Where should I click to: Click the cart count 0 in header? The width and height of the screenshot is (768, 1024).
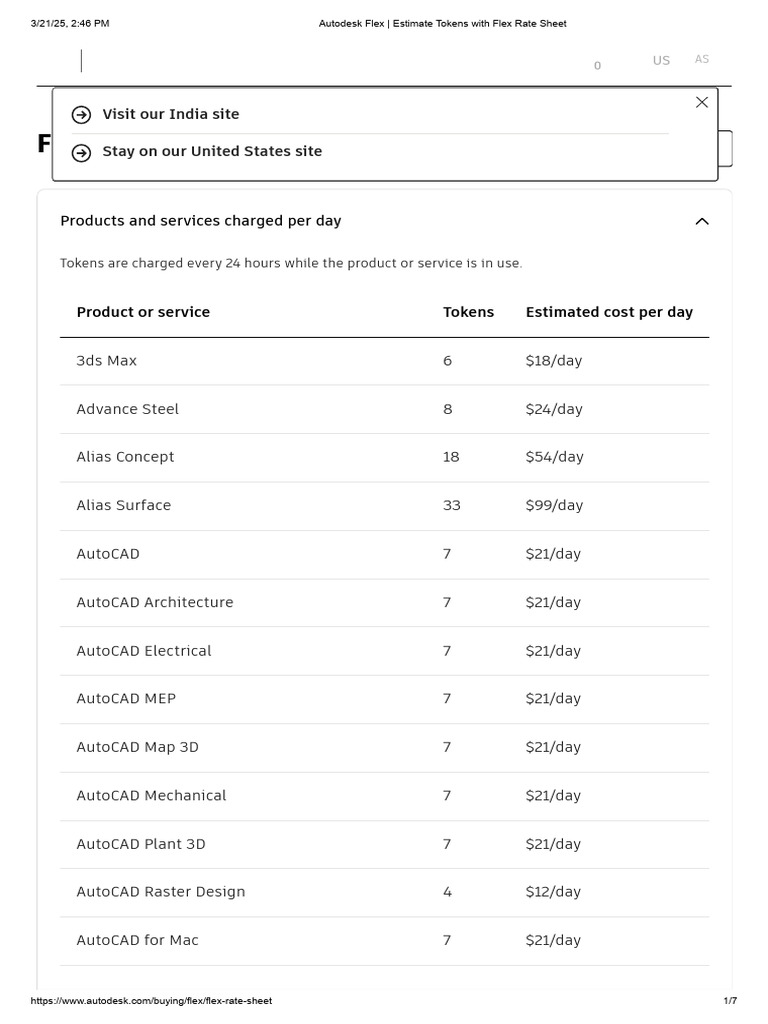click(597, 66)
